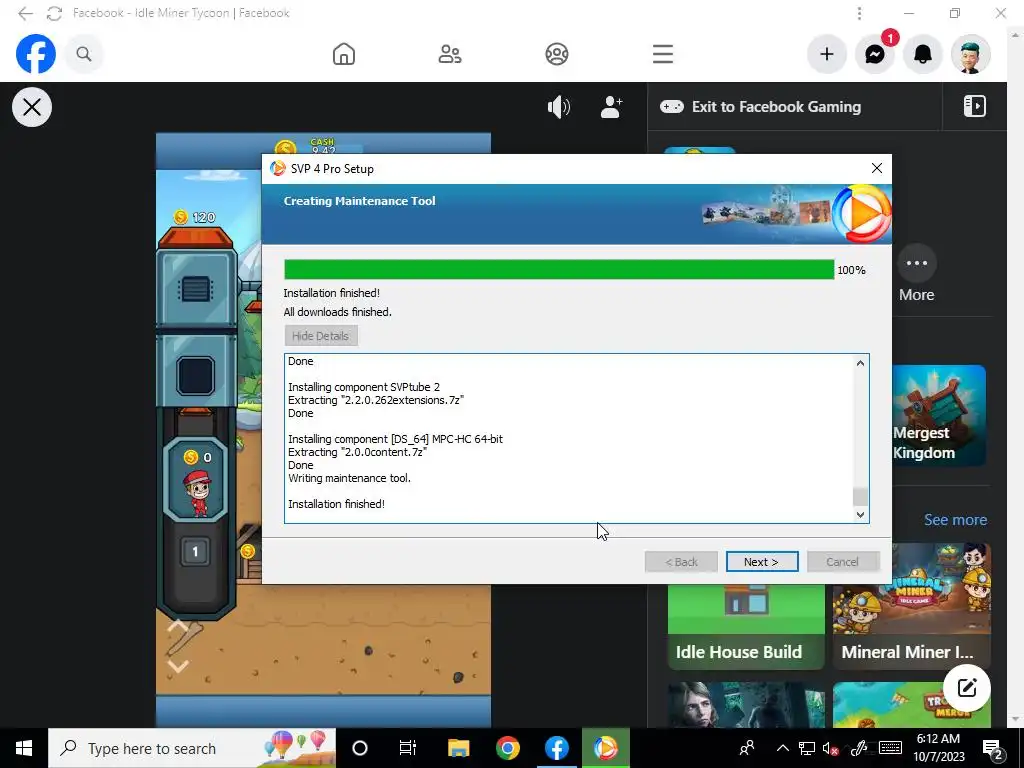Click the taskbar search box
1024x768 pixels.
[x=192, y=748]
